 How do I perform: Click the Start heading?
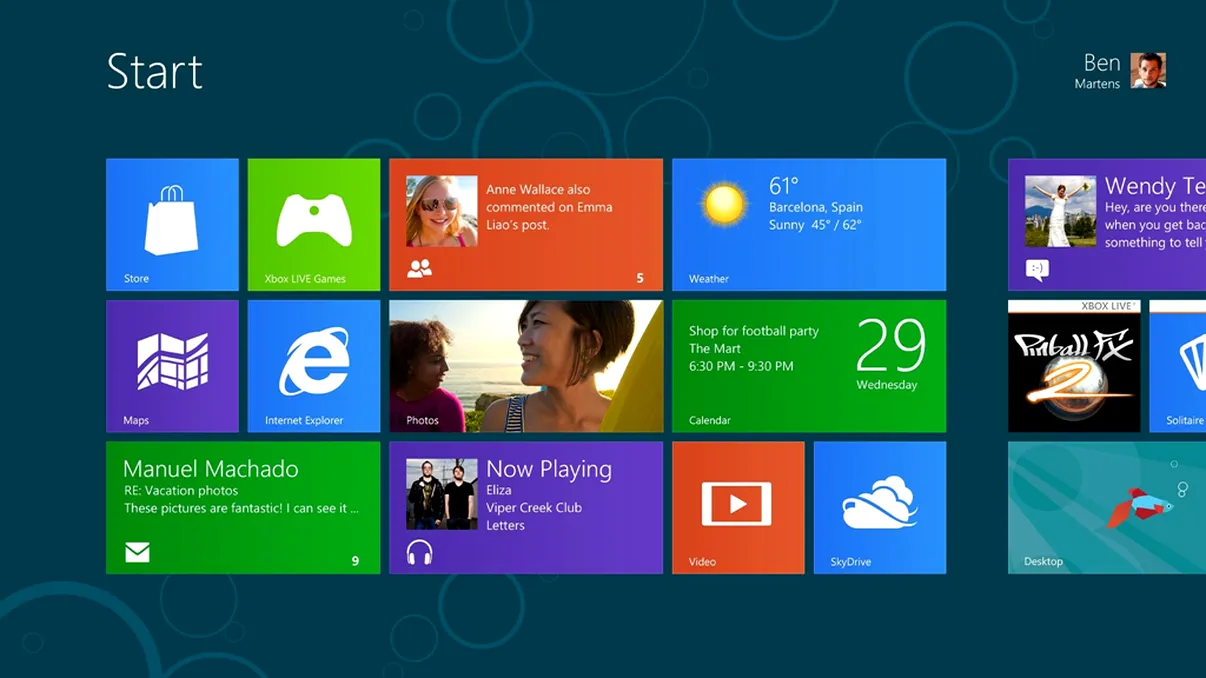tap(155, 71)
